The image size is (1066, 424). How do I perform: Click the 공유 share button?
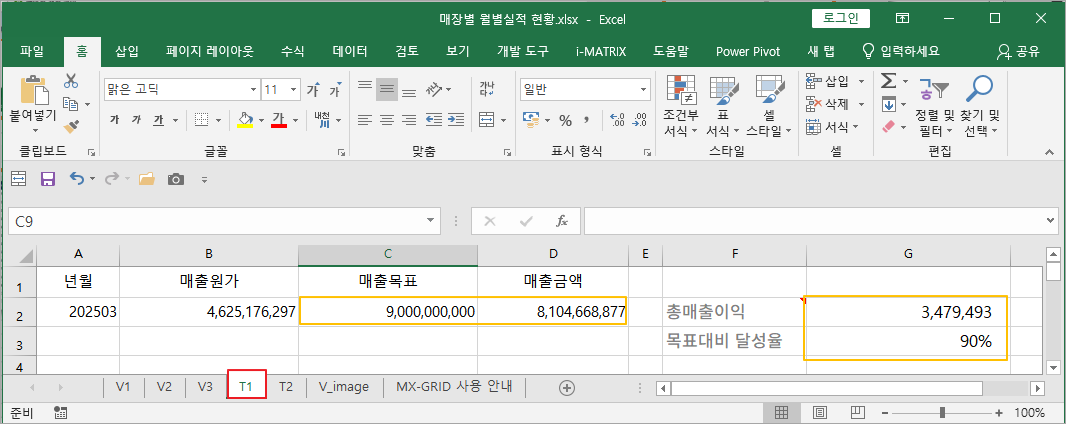point(1019,51)
